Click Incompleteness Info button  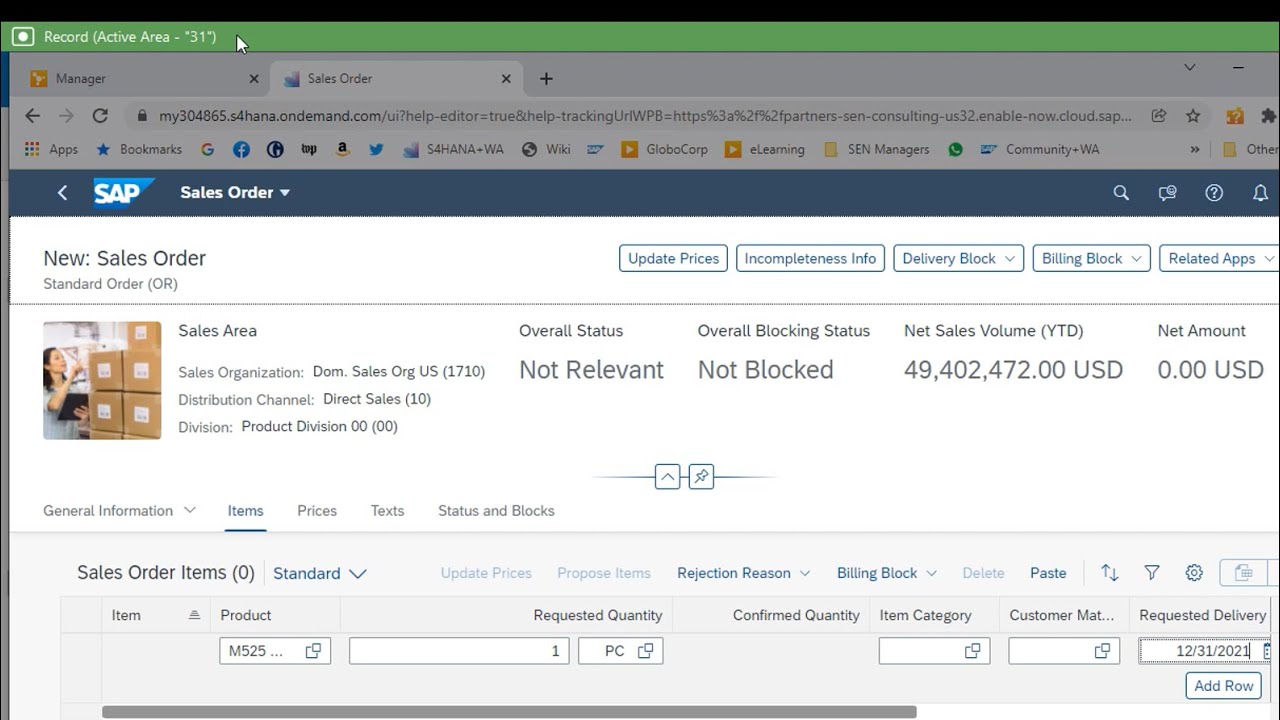tap(810, 258)
